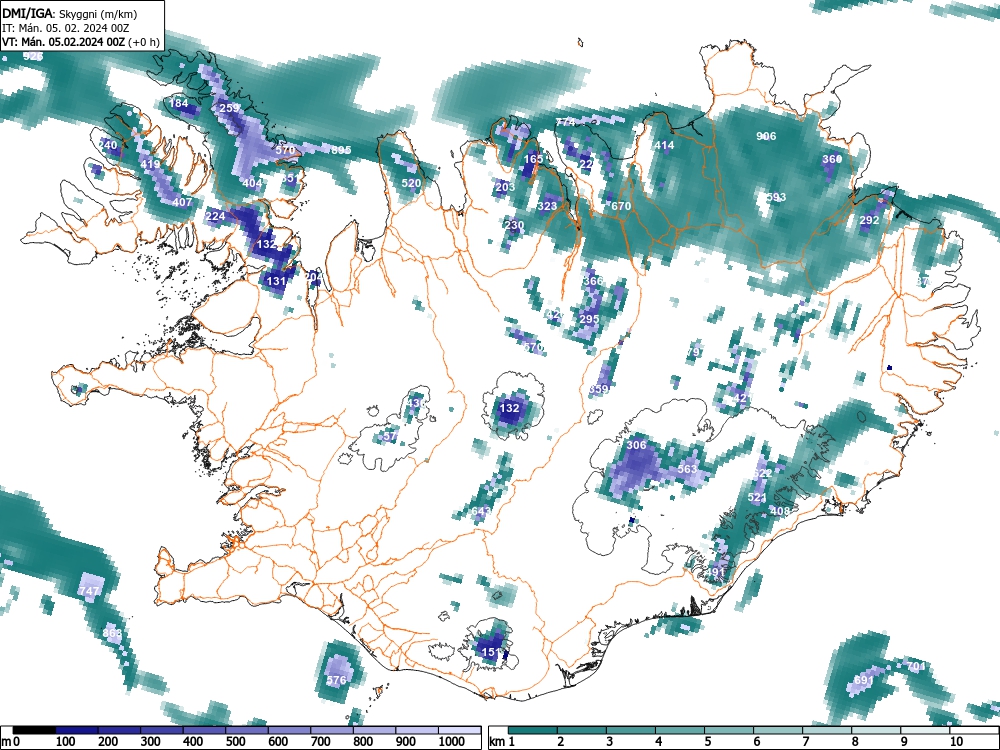
Task: Click the '10' label on the km scale
Action: [955, 742]
